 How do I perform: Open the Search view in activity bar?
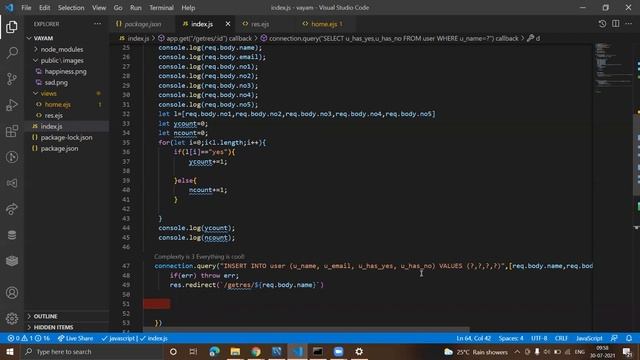pos(12,53)
